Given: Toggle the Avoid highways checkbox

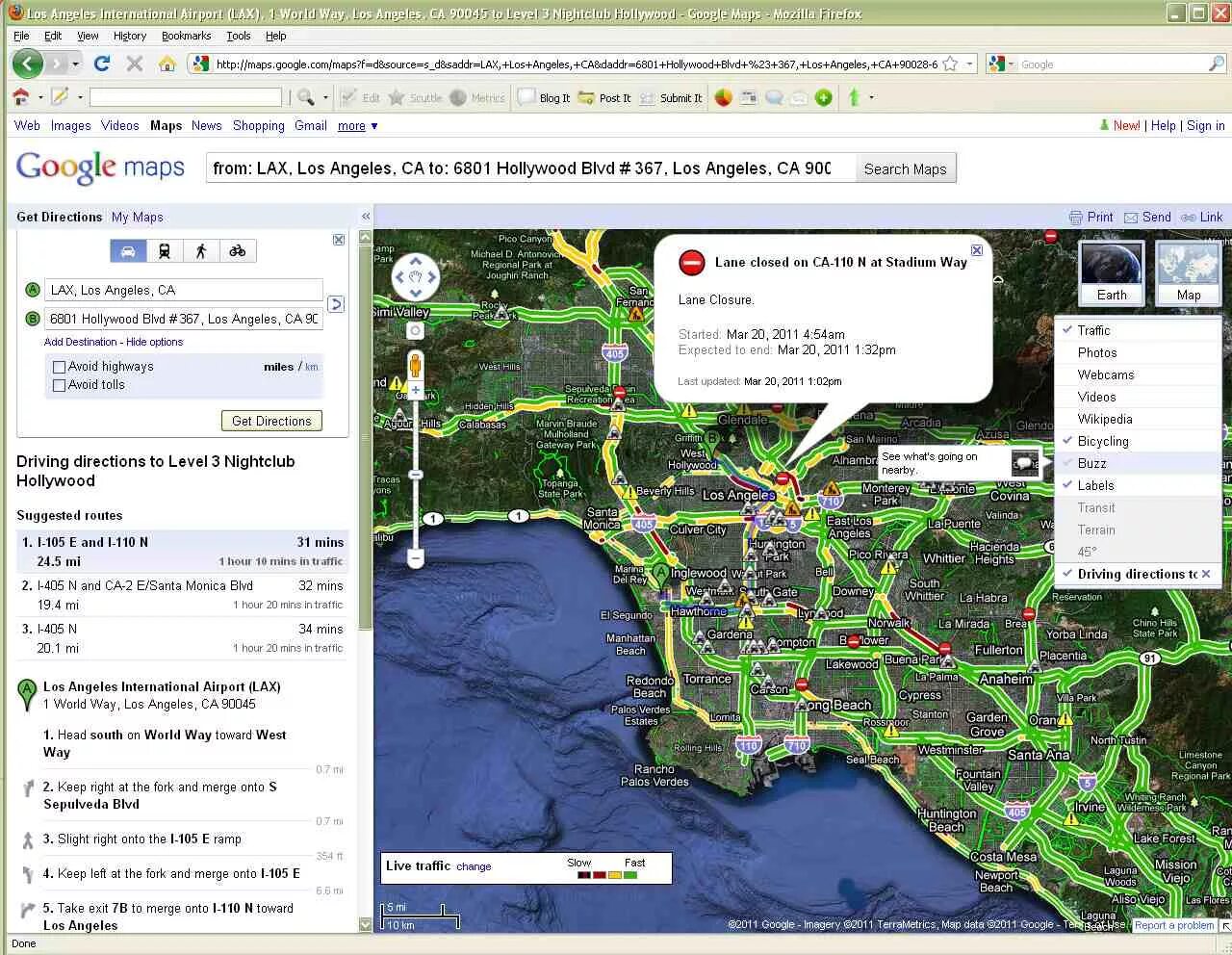Looking at the screenshot, I should (x=59, y=367).
